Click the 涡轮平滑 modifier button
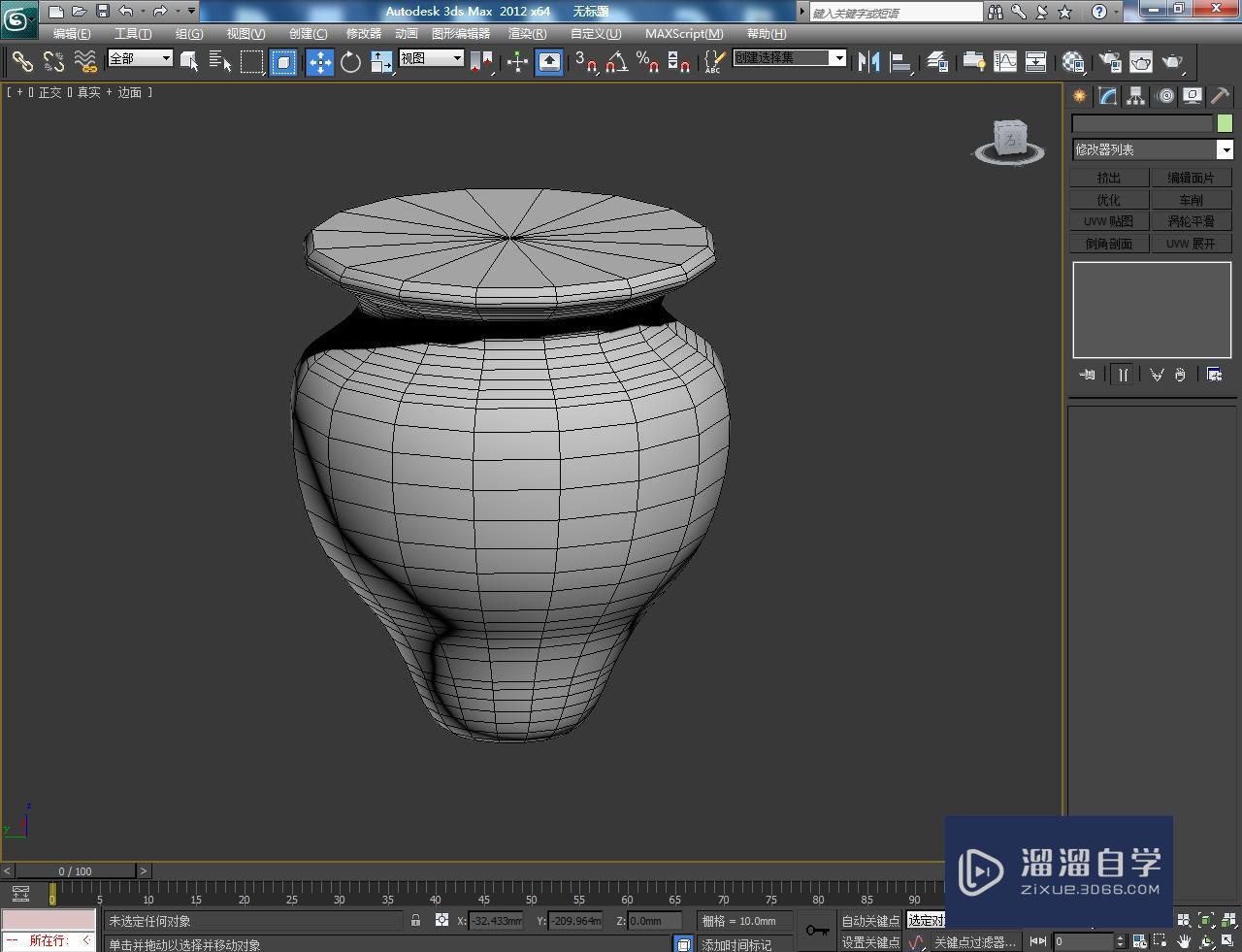Viewport: 1242px width, 952px height. pyautogui.click(x=1192, y=221)
